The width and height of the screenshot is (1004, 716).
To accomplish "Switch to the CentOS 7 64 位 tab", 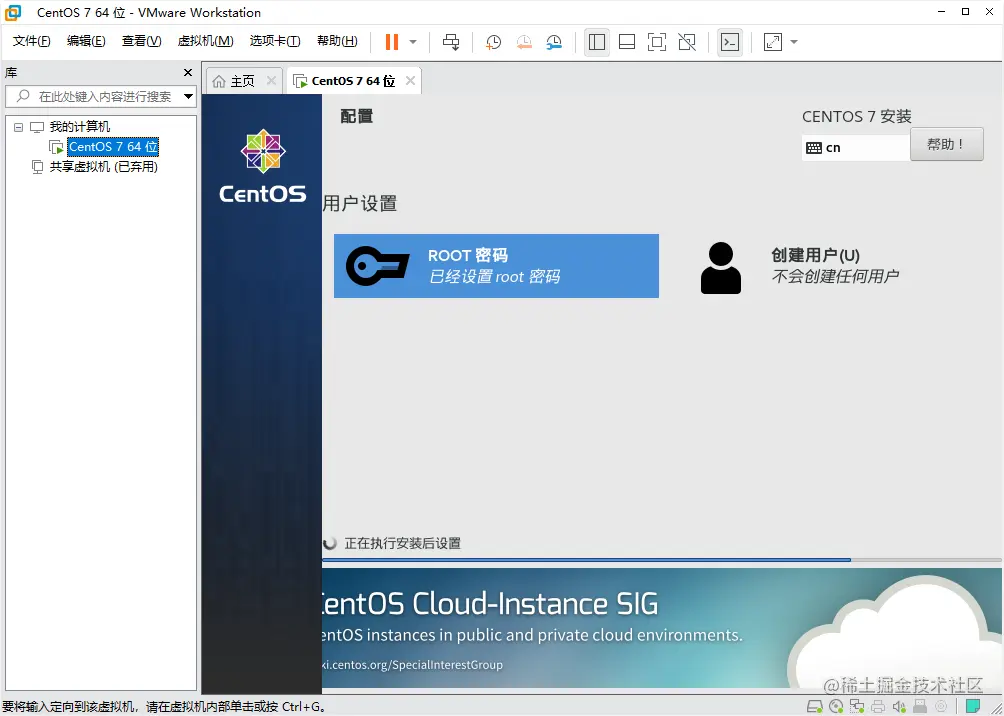I will tap(353, 81).
